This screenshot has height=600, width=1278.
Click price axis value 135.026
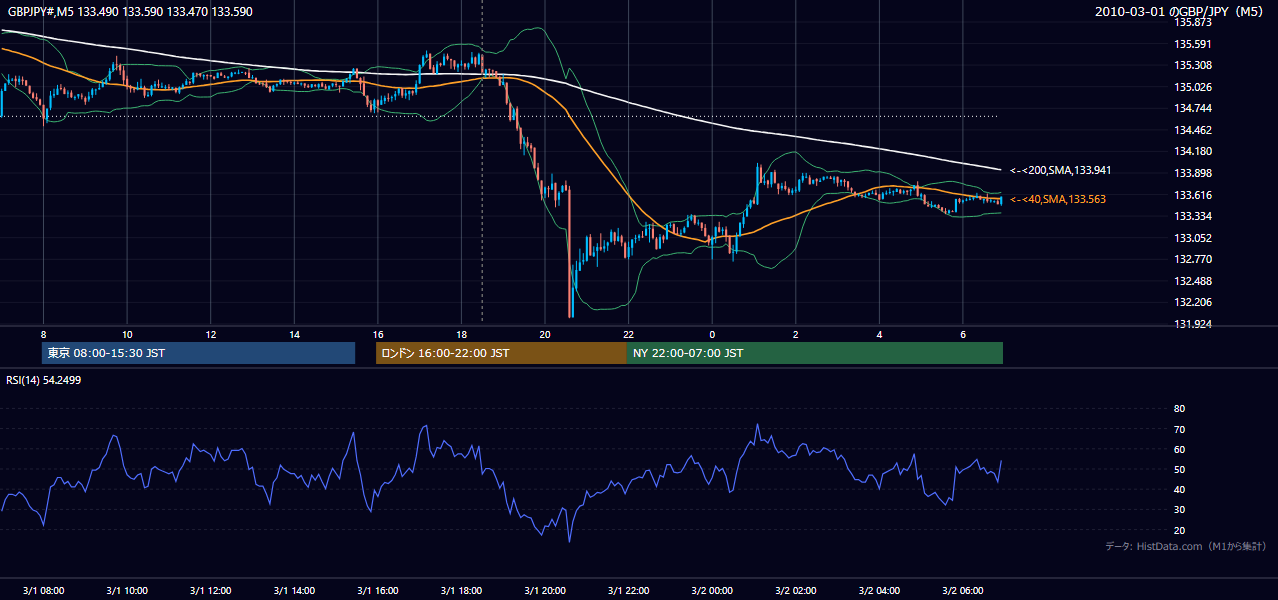1192,87
